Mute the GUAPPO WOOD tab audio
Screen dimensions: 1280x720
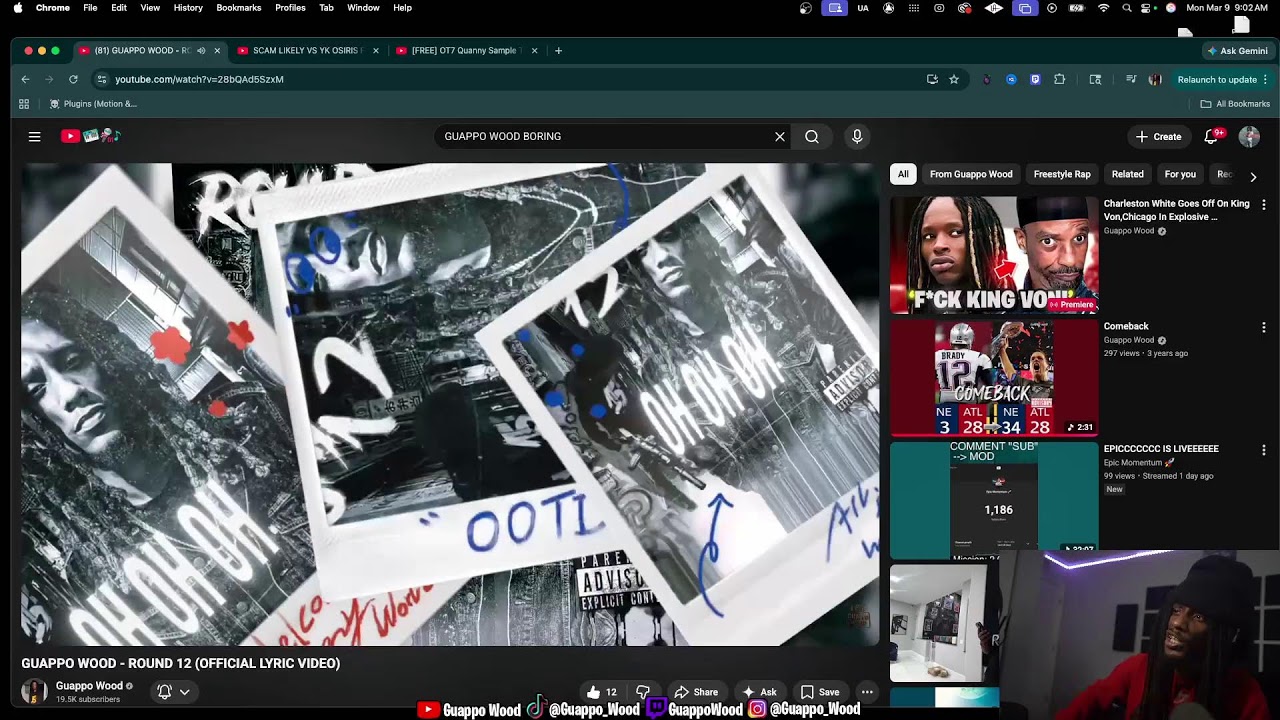tap(201, 50)
